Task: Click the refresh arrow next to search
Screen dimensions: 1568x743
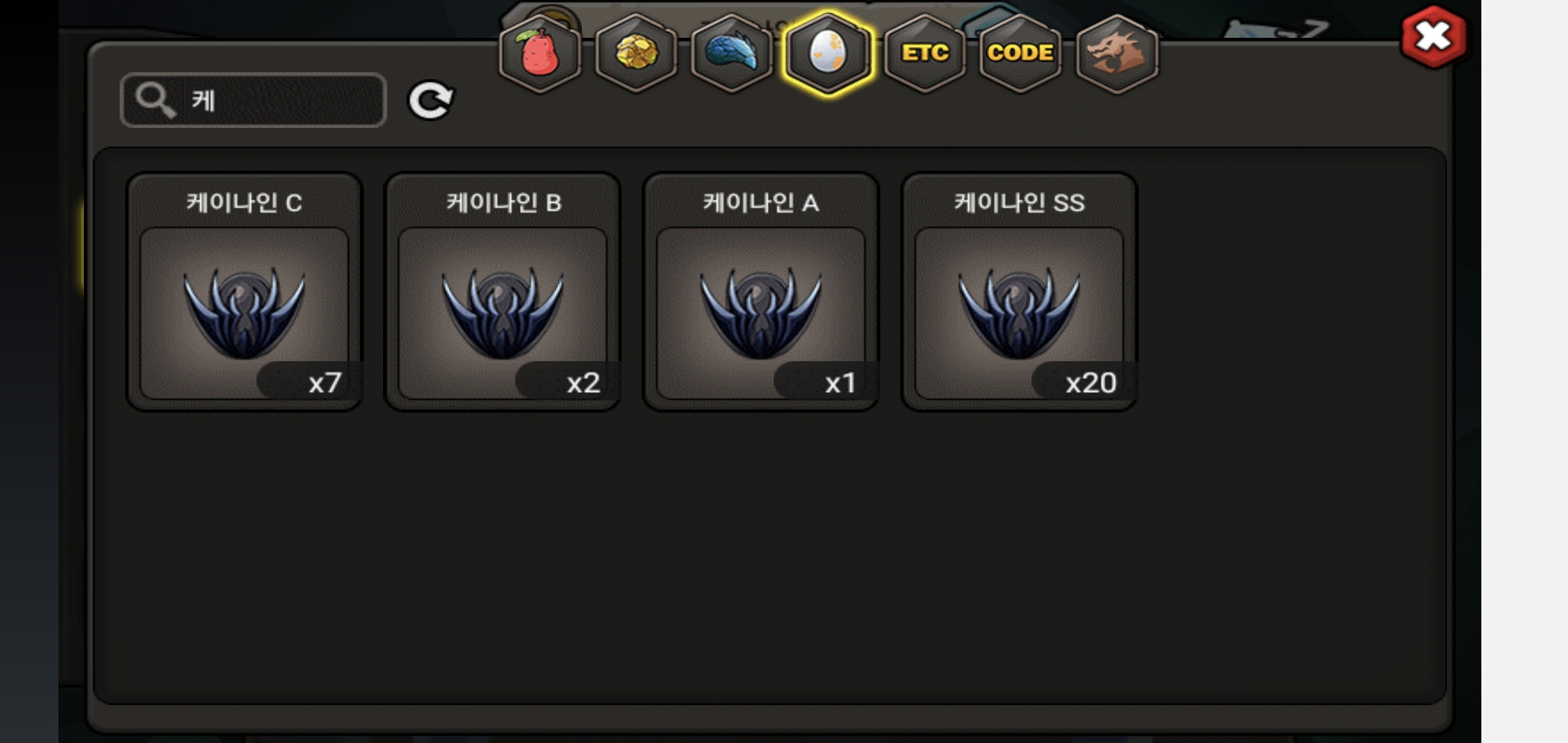Action: (431, 100)
